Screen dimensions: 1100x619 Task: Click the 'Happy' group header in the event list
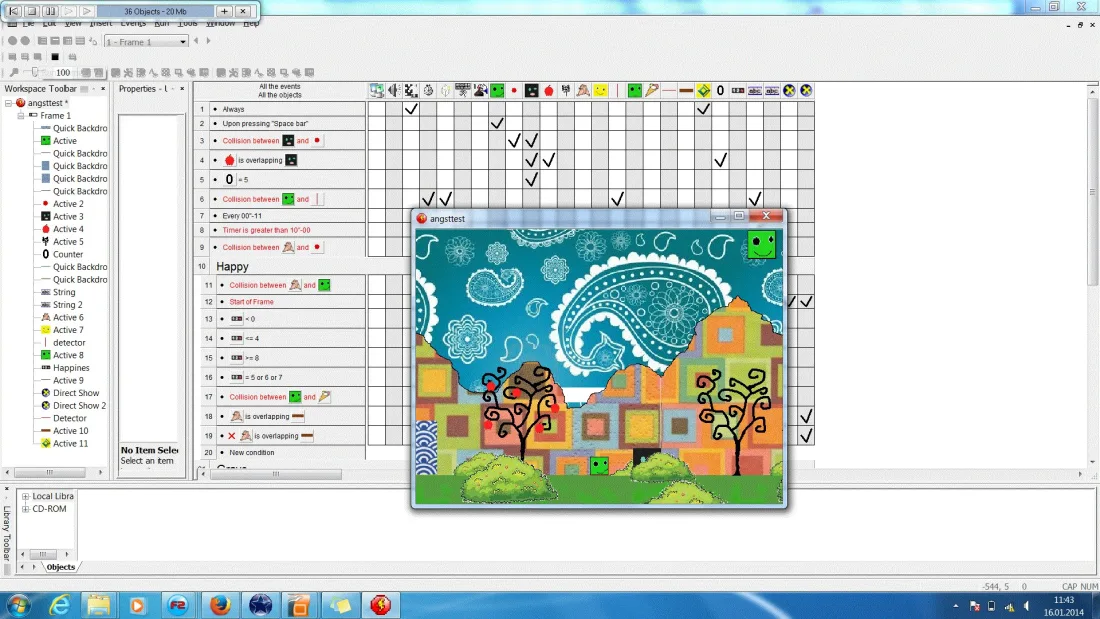(232, 267)
